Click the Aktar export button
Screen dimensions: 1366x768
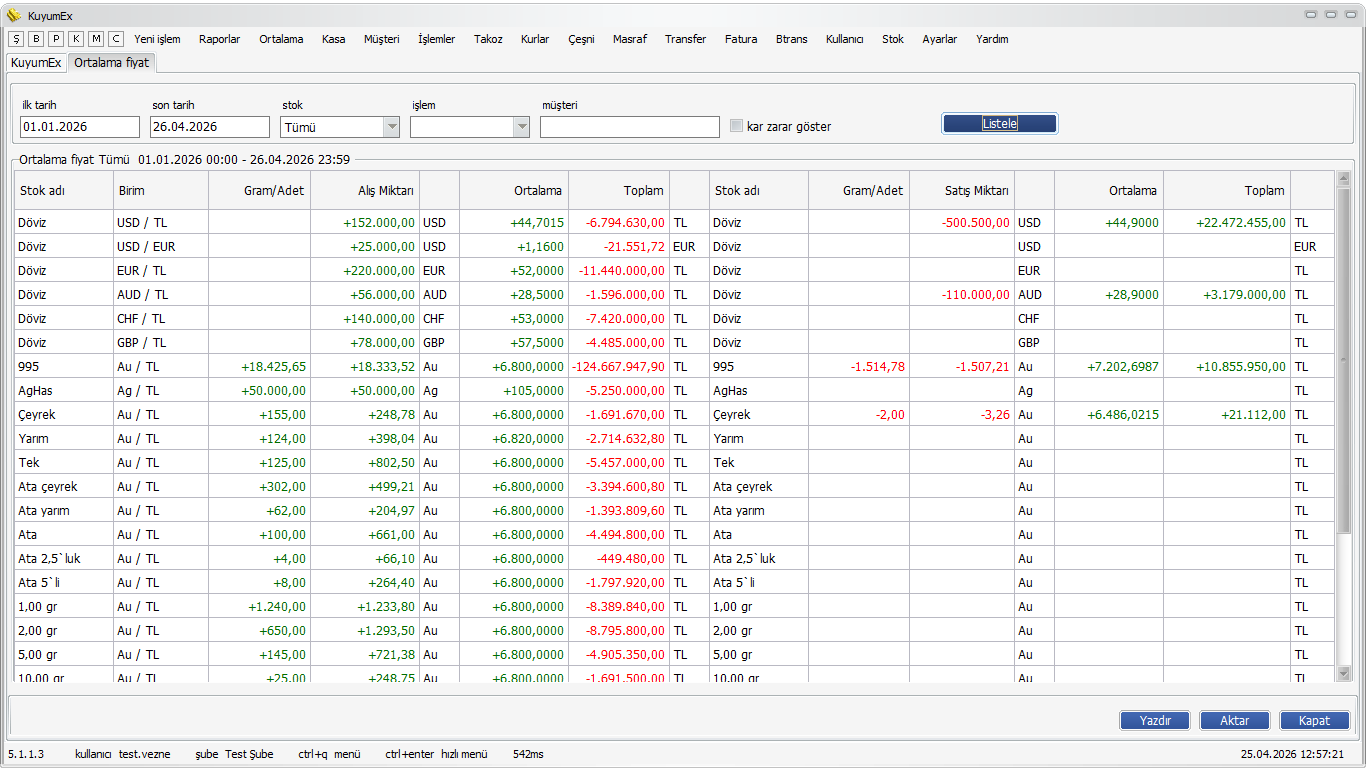tap(1234, 720)
